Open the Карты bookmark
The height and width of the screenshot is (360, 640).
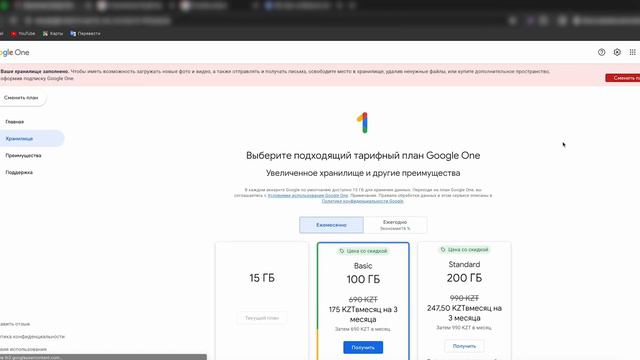click(53, 33)
